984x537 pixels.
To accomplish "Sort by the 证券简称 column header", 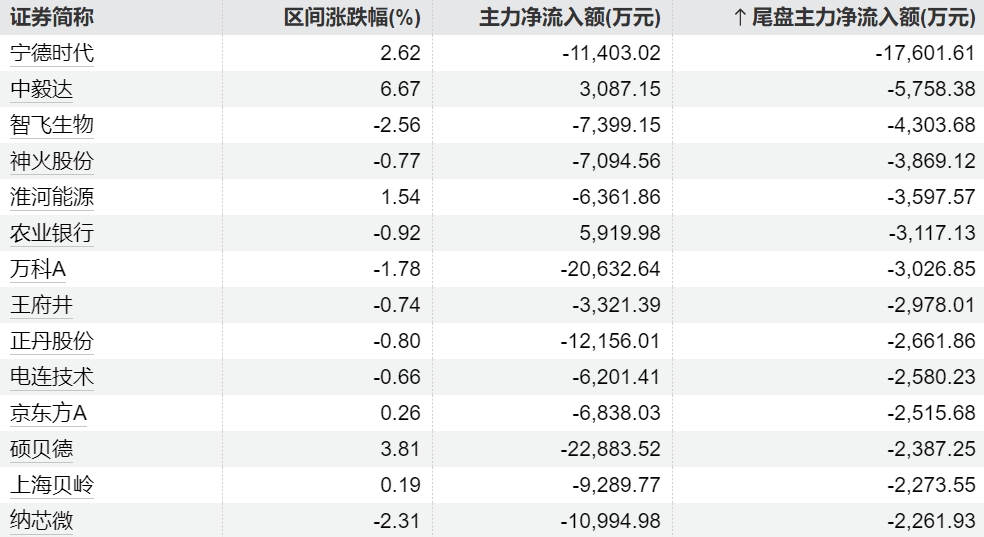I will [x=52, y=17].
